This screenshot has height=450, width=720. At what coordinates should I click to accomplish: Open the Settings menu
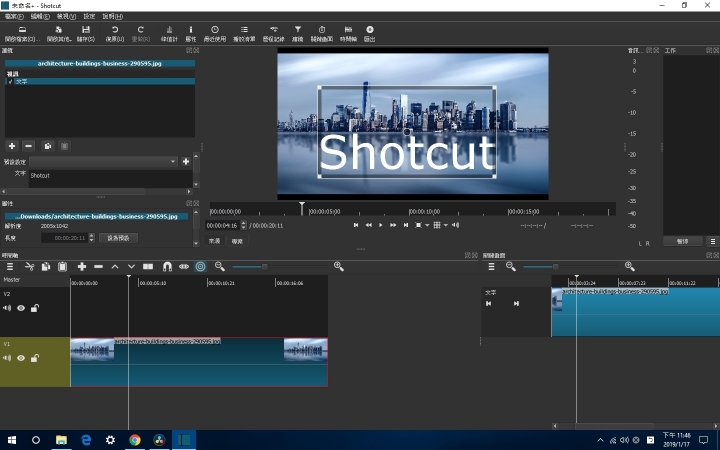(89, 17)
